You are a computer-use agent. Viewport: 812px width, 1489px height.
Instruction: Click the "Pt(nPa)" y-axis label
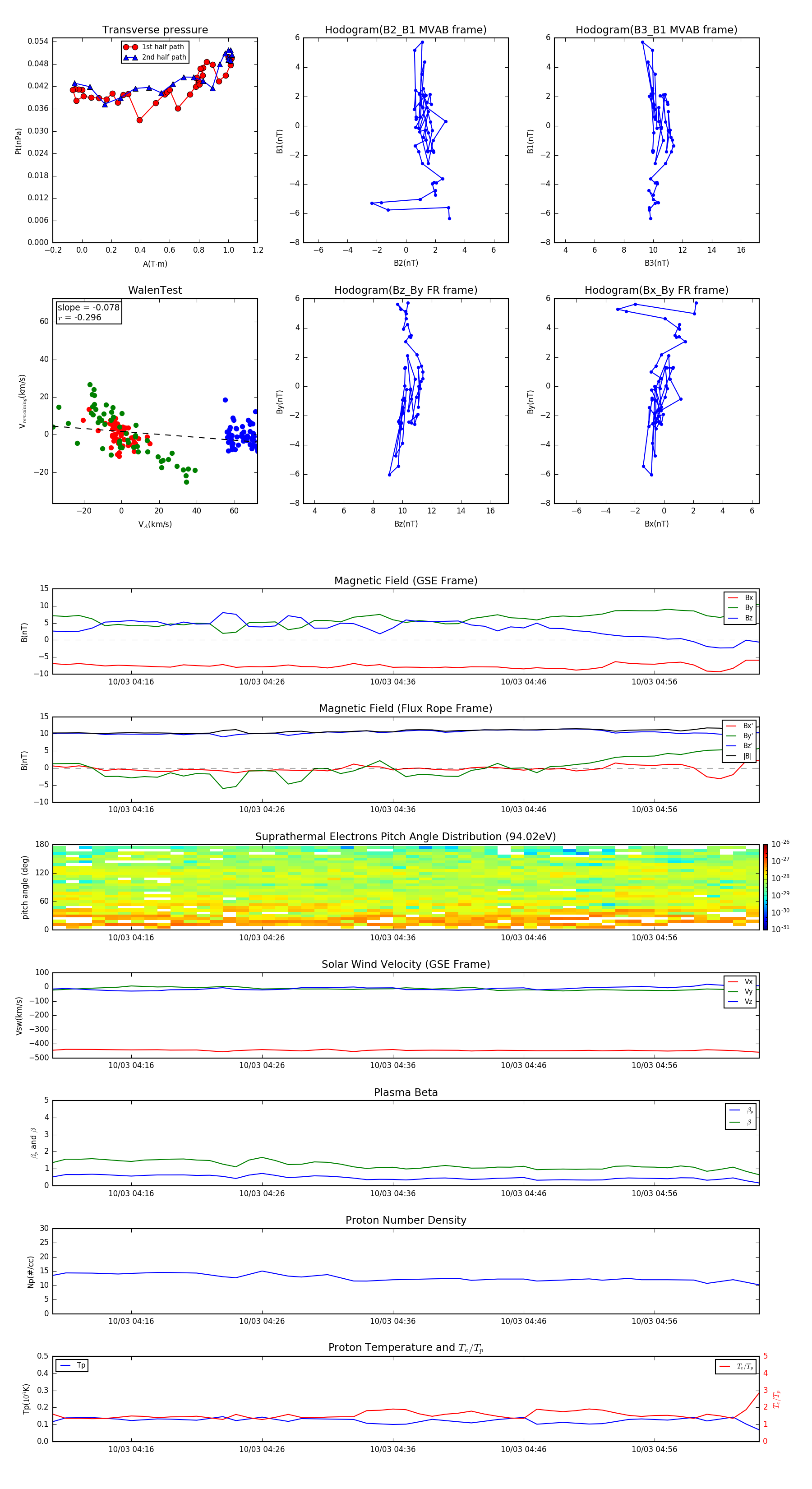[x=18, y=141]
